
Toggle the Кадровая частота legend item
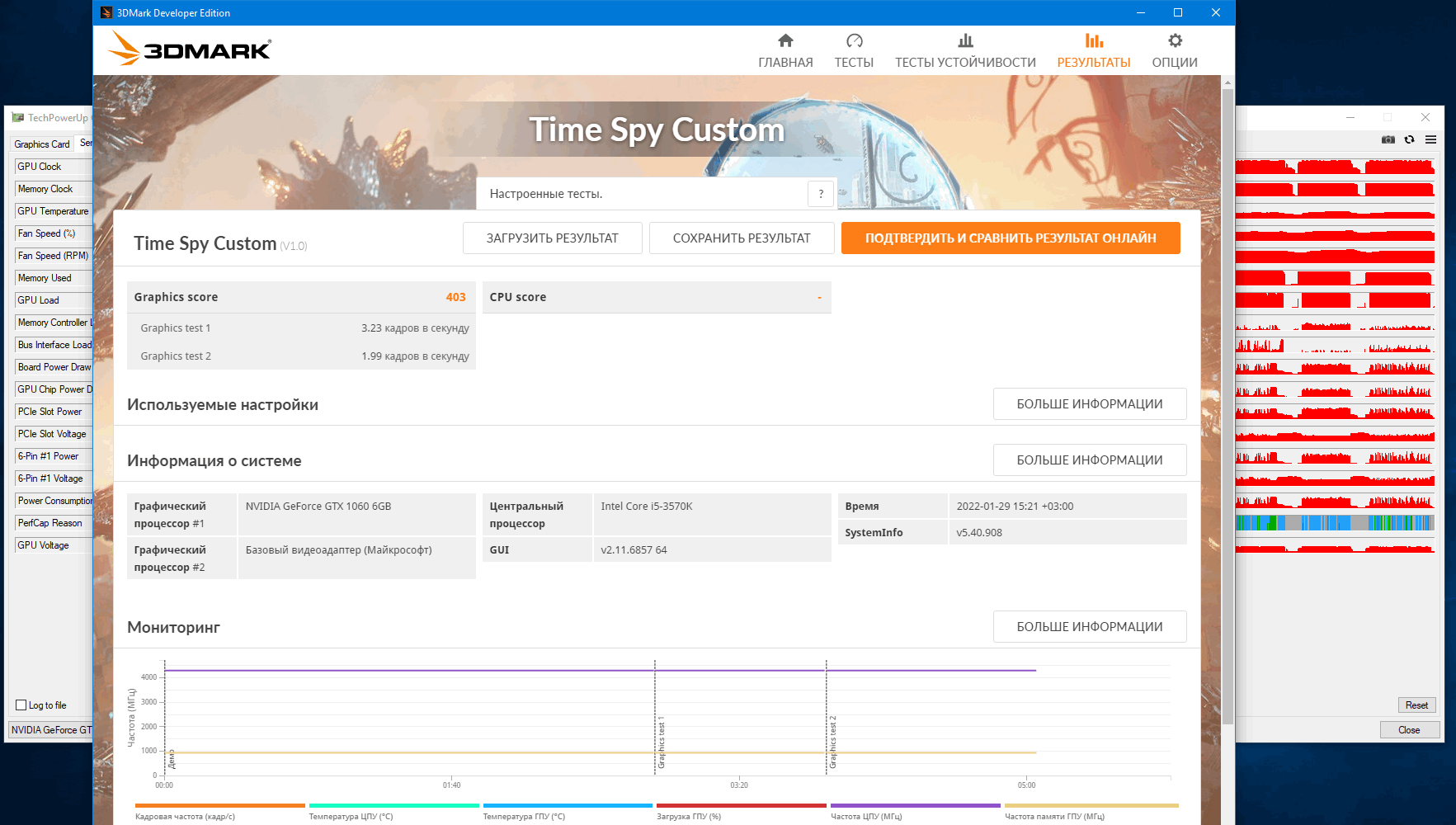[219, 811]
